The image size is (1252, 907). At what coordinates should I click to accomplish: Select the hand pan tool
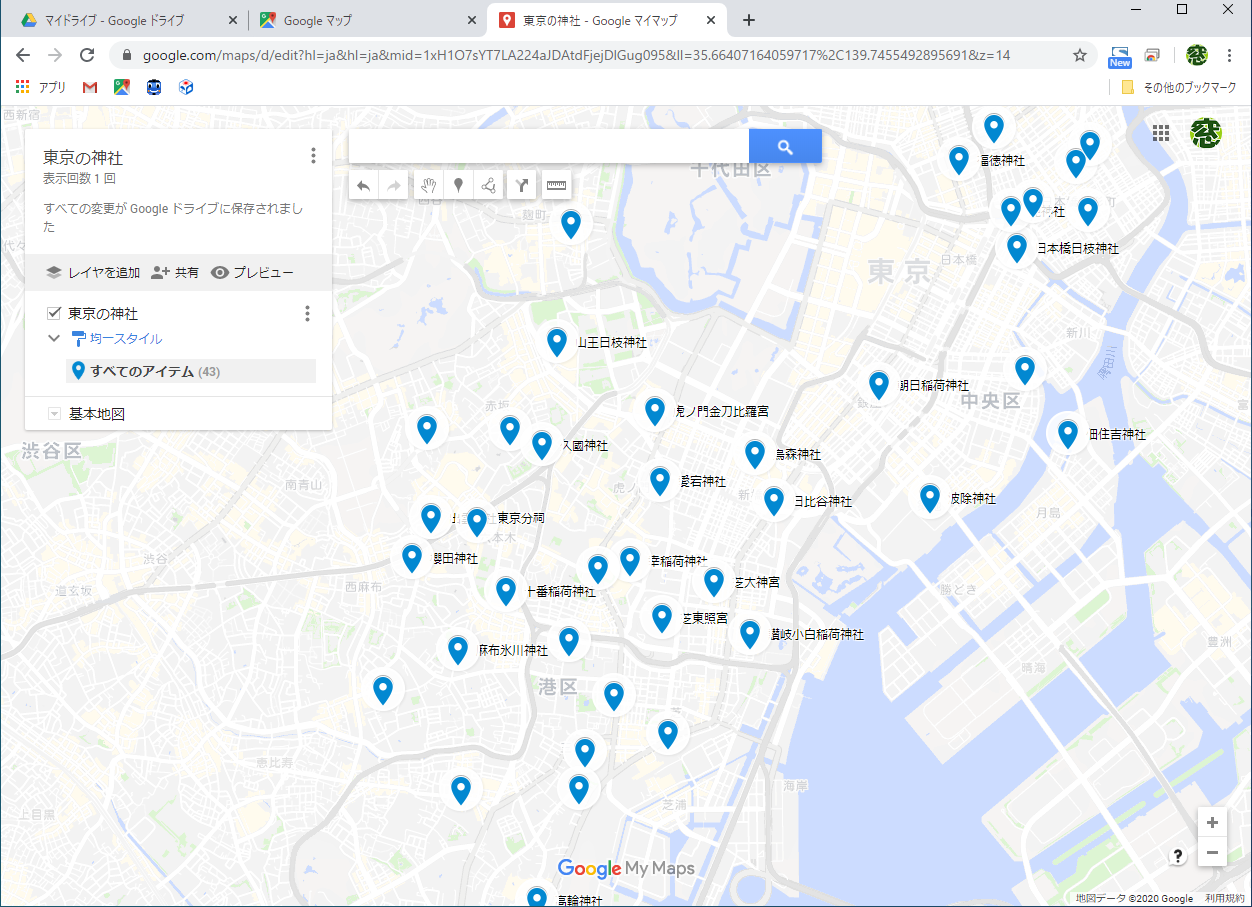(428, 185)
